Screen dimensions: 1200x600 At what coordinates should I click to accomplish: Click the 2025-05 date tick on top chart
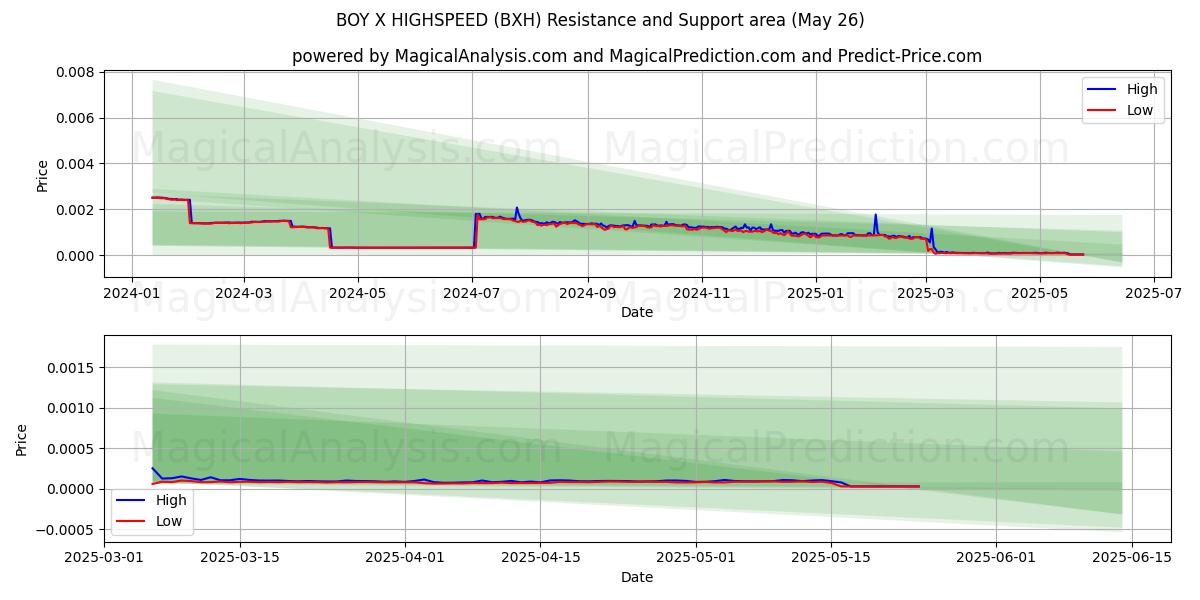coord(1040,294)
